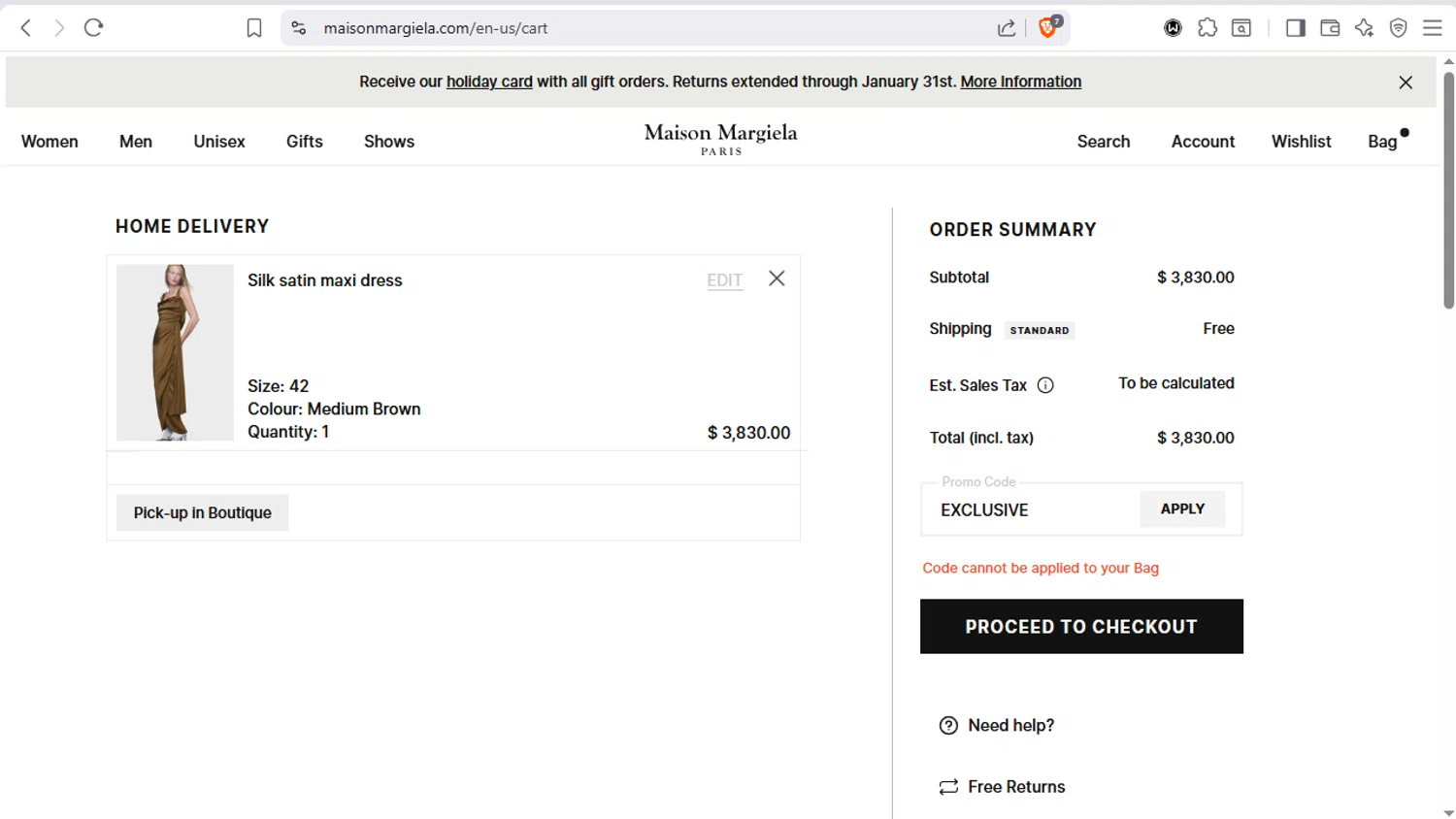Proceed to checkout
Viewport: 1456px width, 819px height.
pos(1081,626)
